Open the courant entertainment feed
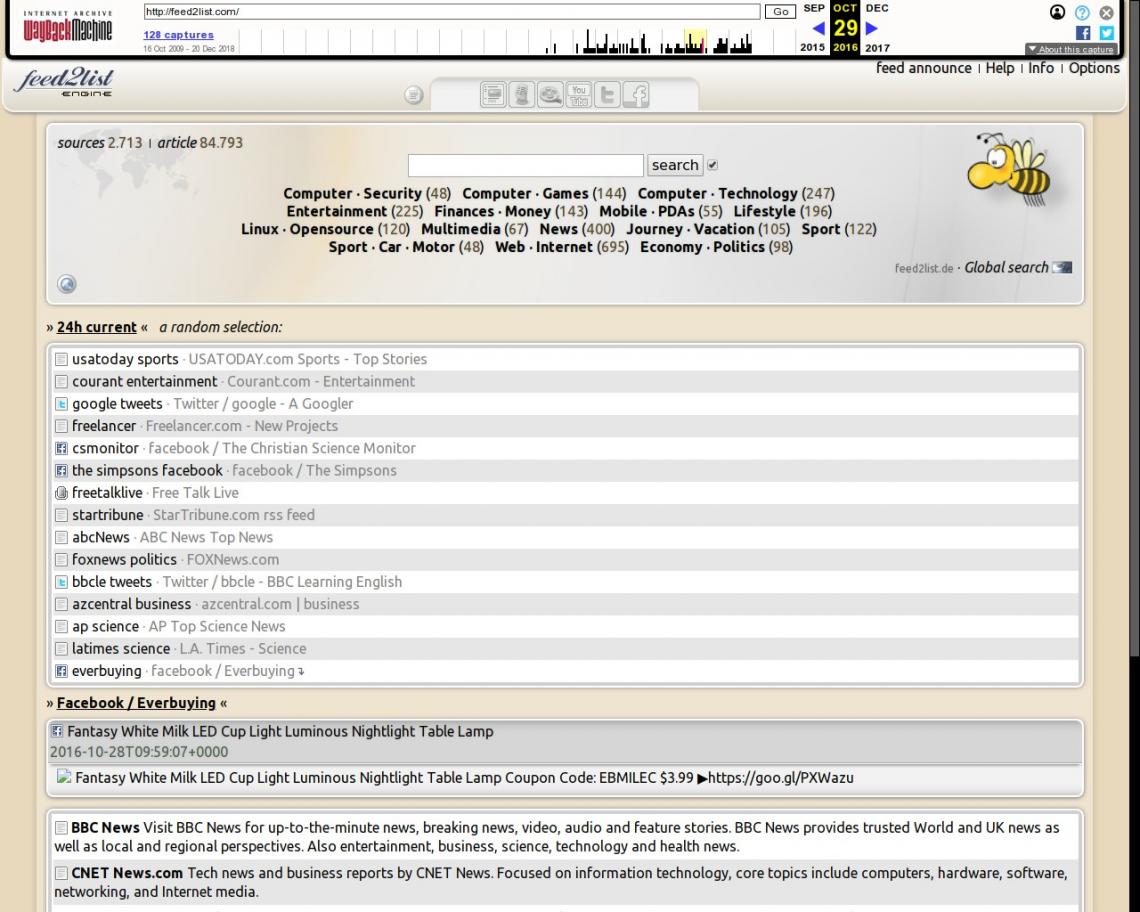This screenshot has height=912, width=1140. tap(144, 382)
